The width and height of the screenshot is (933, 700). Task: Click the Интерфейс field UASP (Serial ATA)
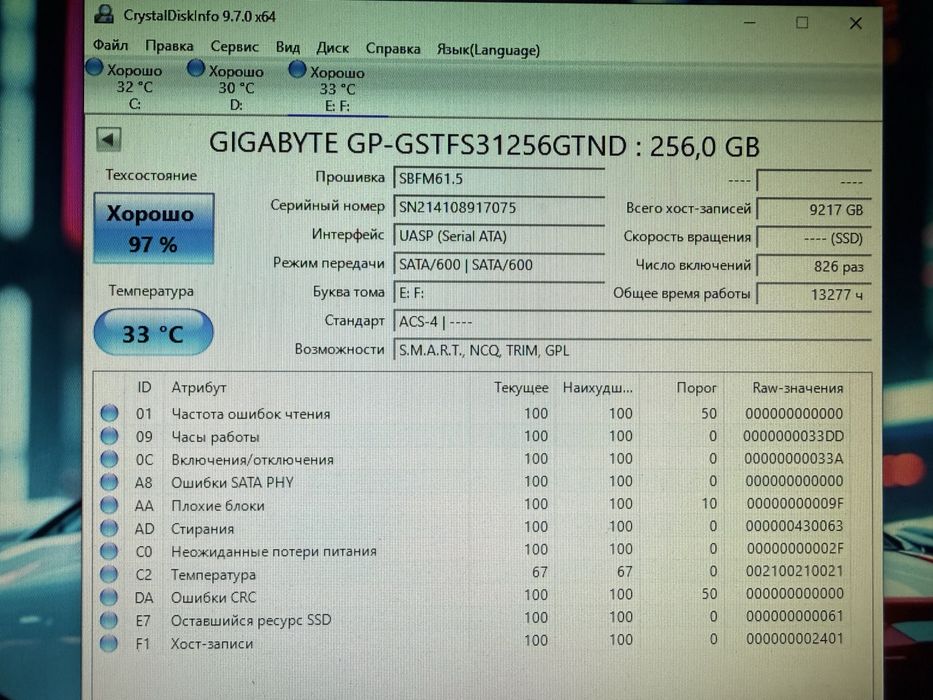click(x=499, y=236)
